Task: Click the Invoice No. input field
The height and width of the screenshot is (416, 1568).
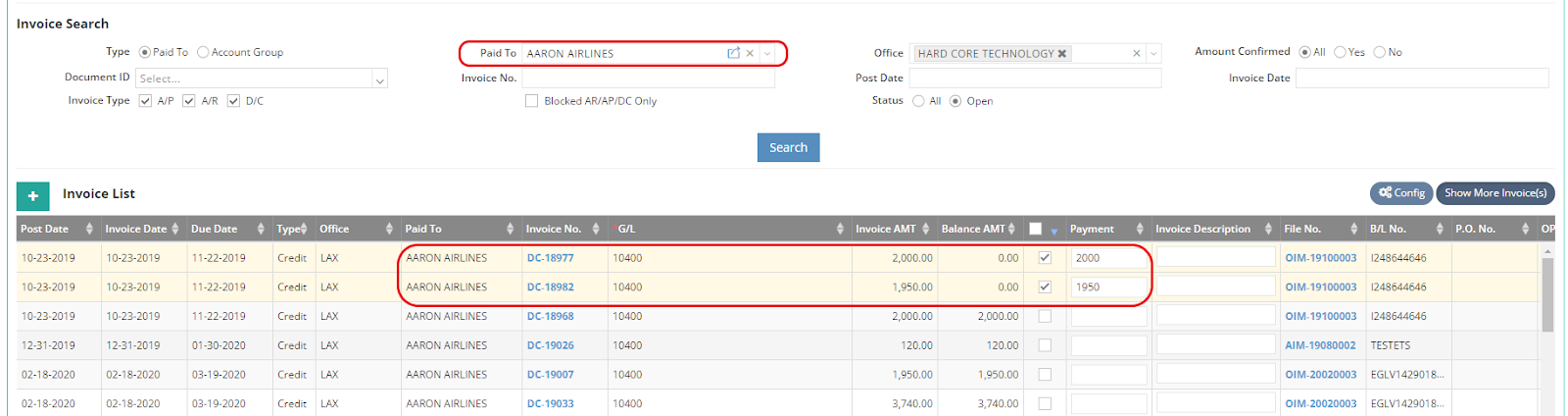Action: [648, 78]
